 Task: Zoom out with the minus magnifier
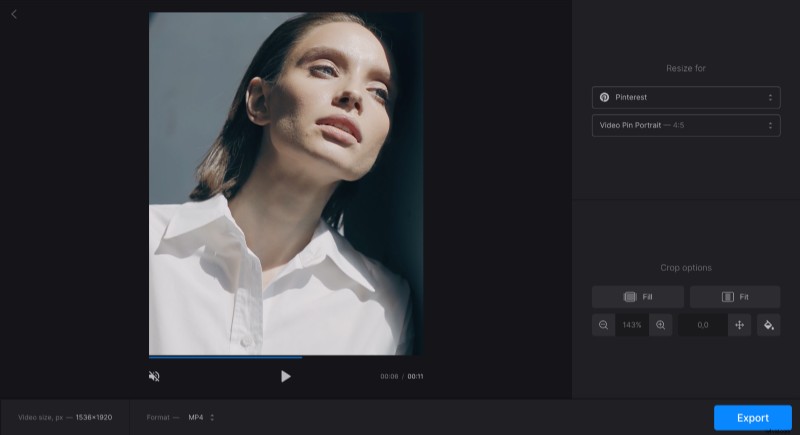(x=604, y=325)
